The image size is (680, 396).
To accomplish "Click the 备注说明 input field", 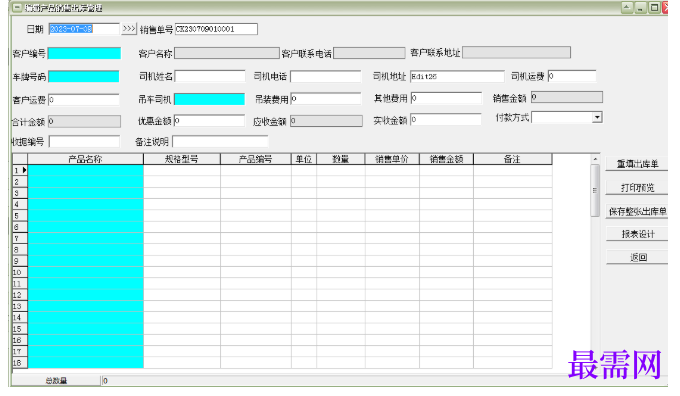I will 220,141.
